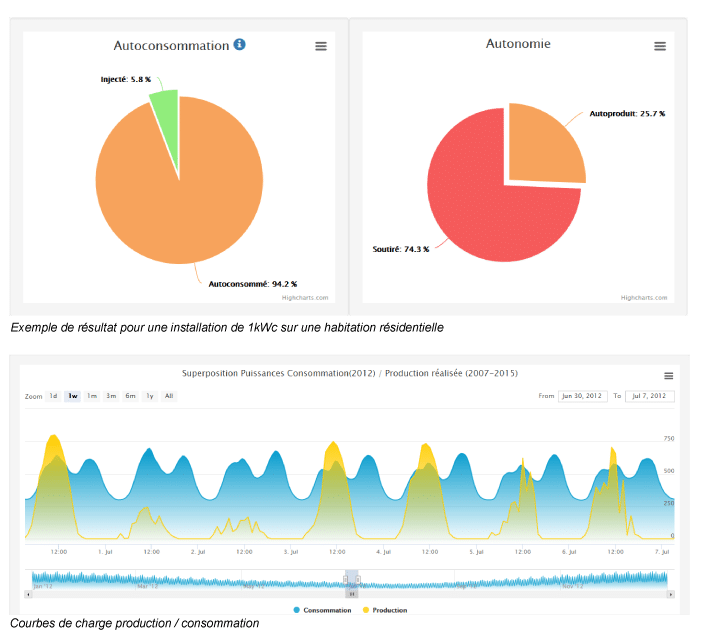The image size is (705, 639).
Task: Toggle the Consommation series in legend
Action: pyautogui.click(x=323, y=610)
